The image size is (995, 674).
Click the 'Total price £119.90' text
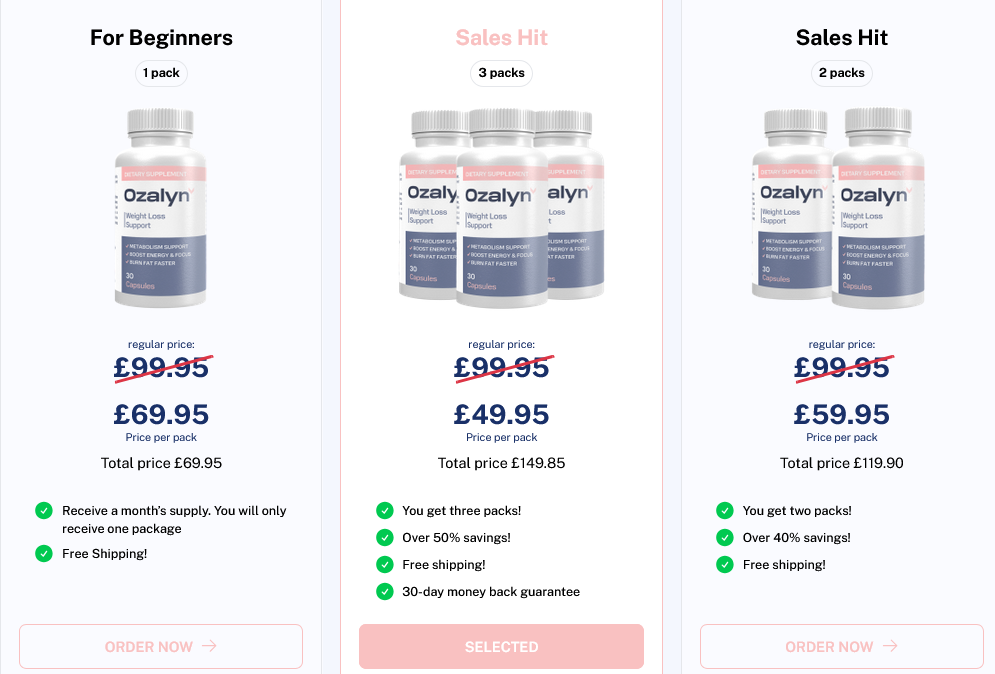(x=841, y=463)
